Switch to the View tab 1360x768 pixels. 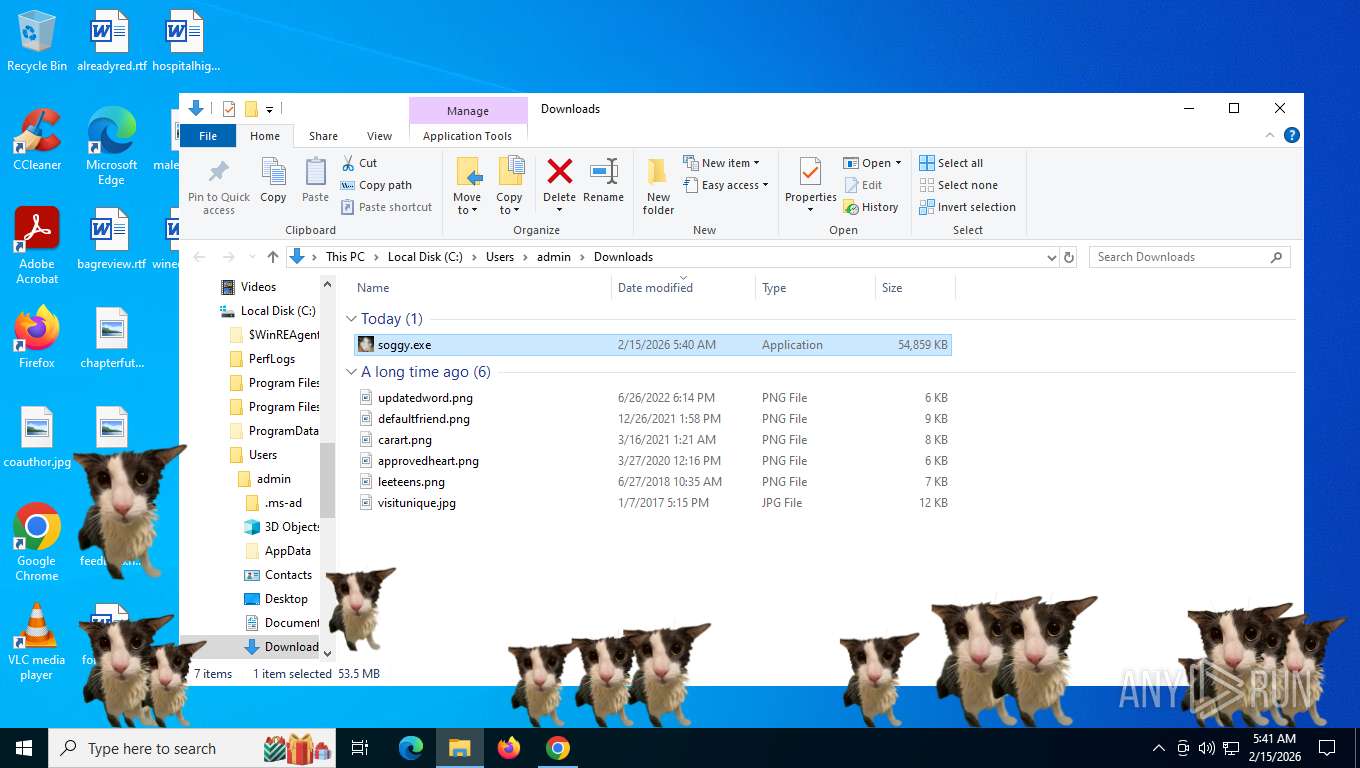[x=379, y=136]
